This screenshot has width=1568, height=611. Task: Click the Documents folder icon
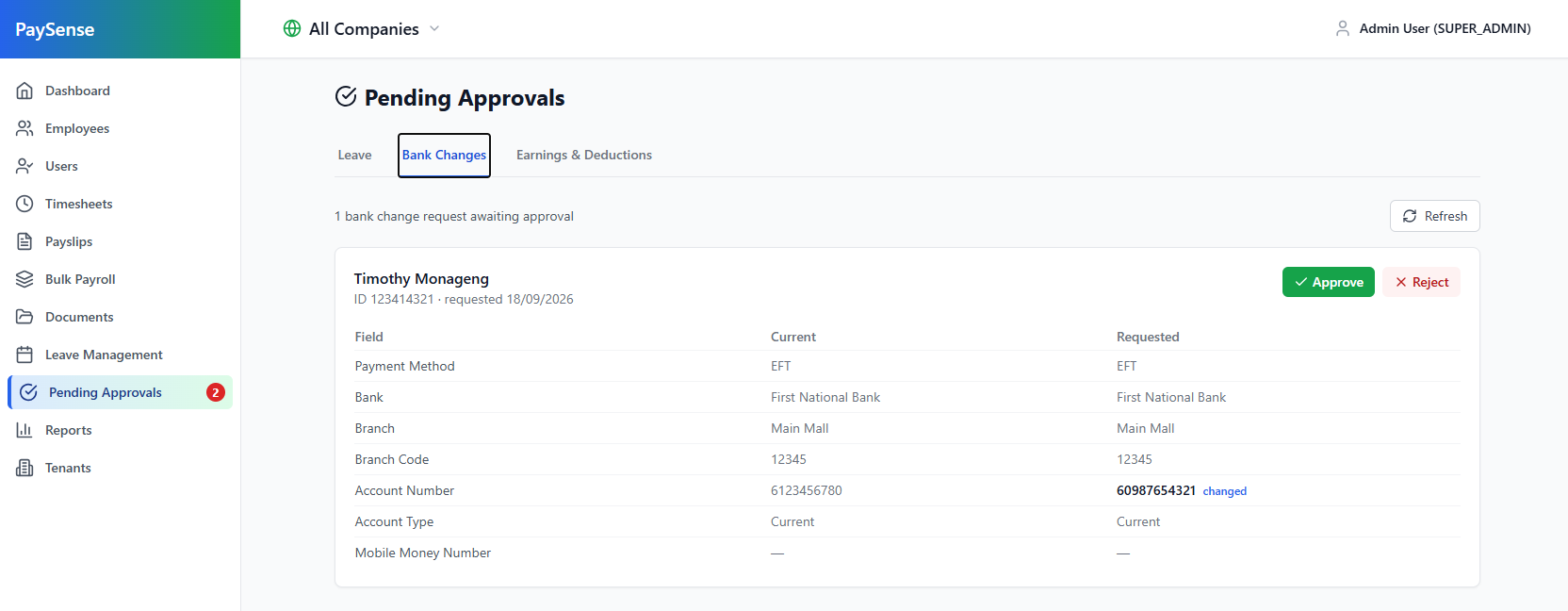pos(24,317)
